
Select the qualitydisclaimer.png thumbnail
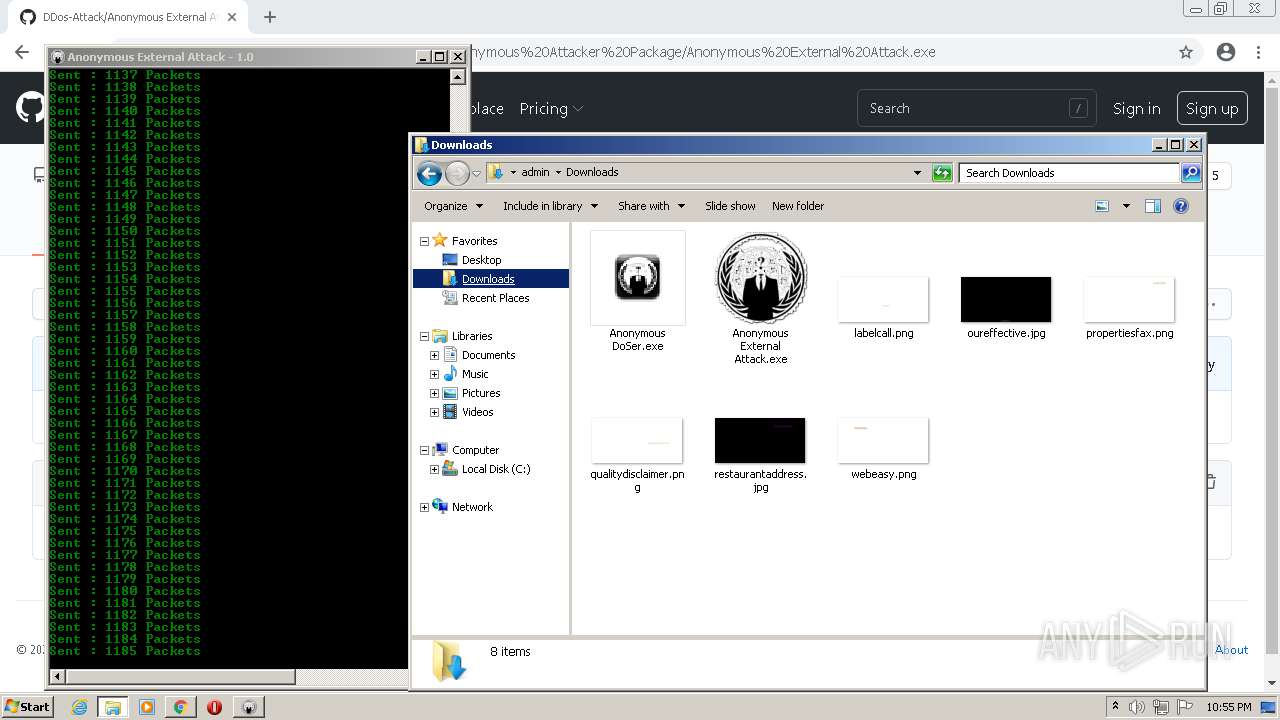(x=637, y=441)
